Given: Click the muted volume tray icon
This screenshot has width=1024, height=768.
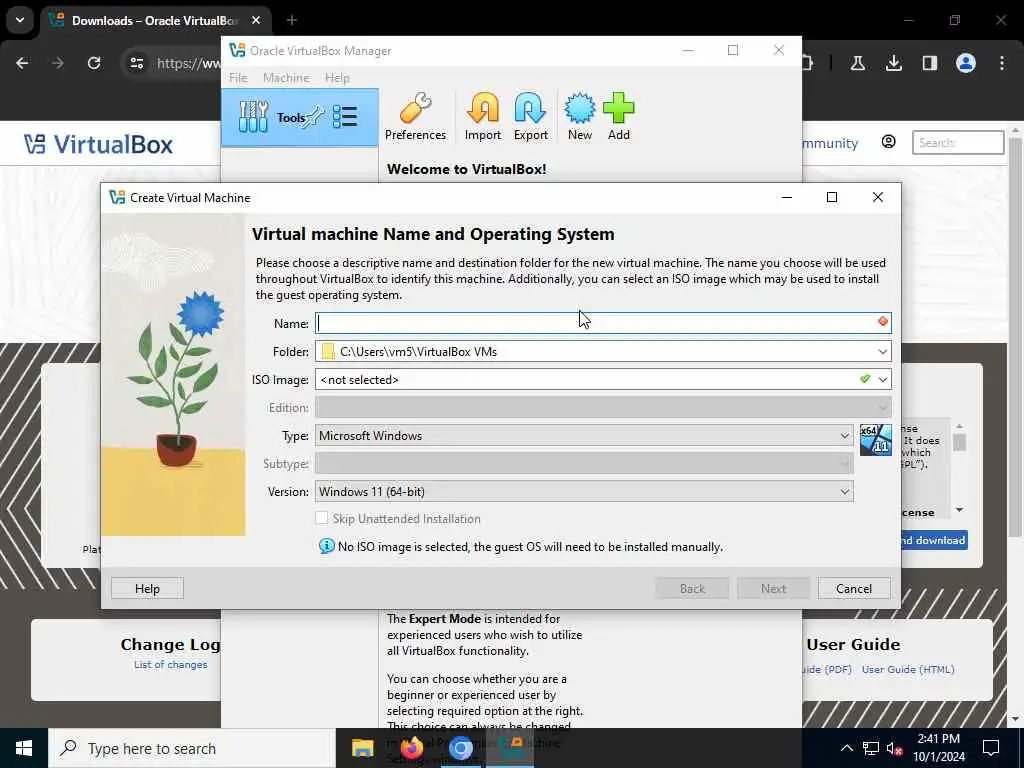Looking at the screenshot, I should click(895, 748).
